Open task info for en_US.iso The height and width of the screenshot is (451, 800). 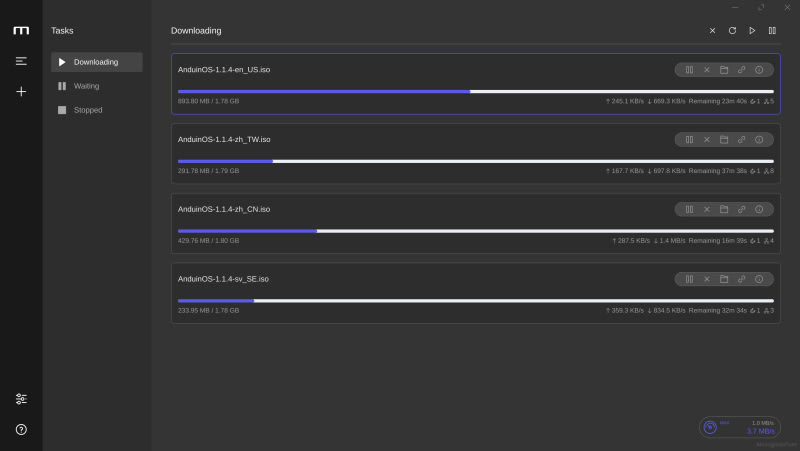(x=759, y=70)
